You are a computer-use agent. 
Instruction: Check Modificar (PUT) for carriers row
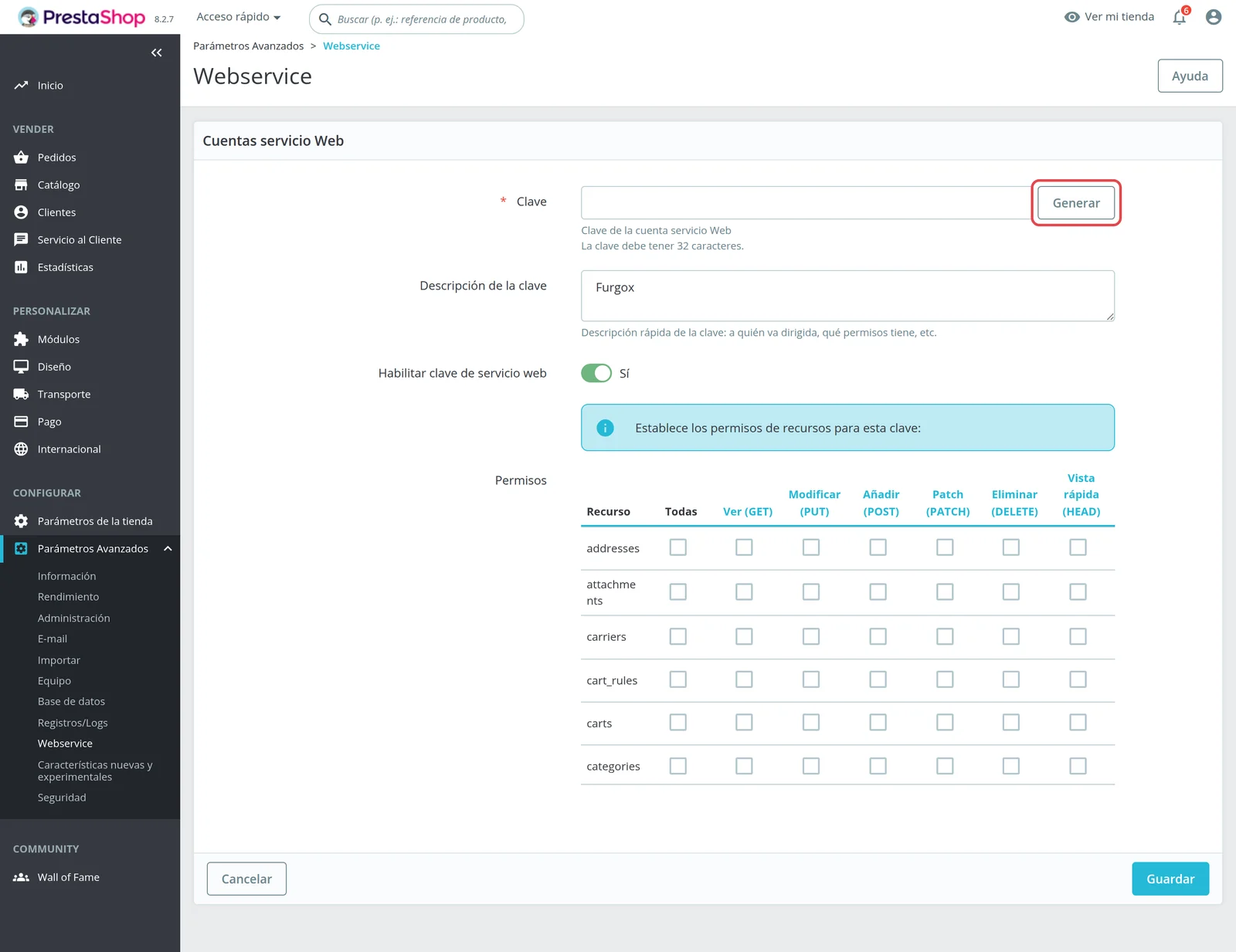click(x=811, y=636)
